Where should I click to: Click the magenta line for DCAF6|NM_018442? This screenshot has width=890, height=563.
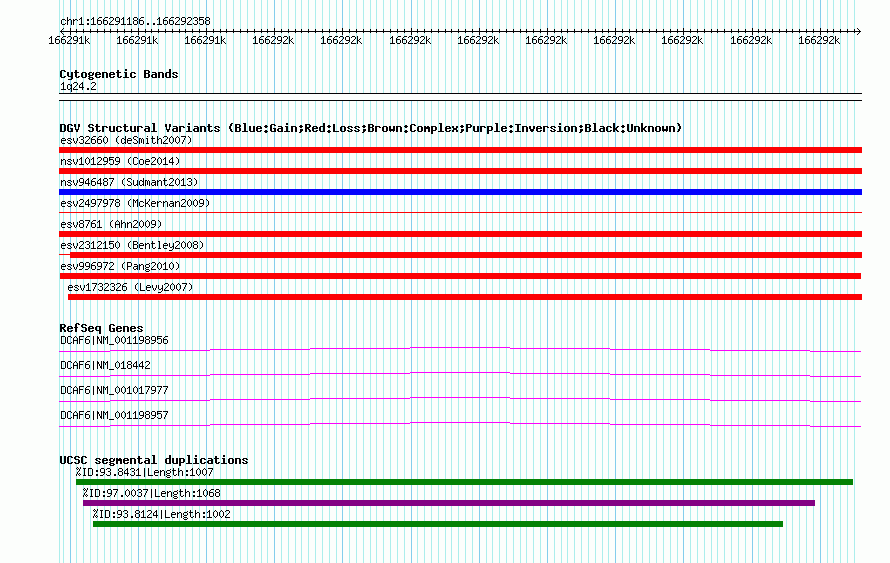(460, 375)
